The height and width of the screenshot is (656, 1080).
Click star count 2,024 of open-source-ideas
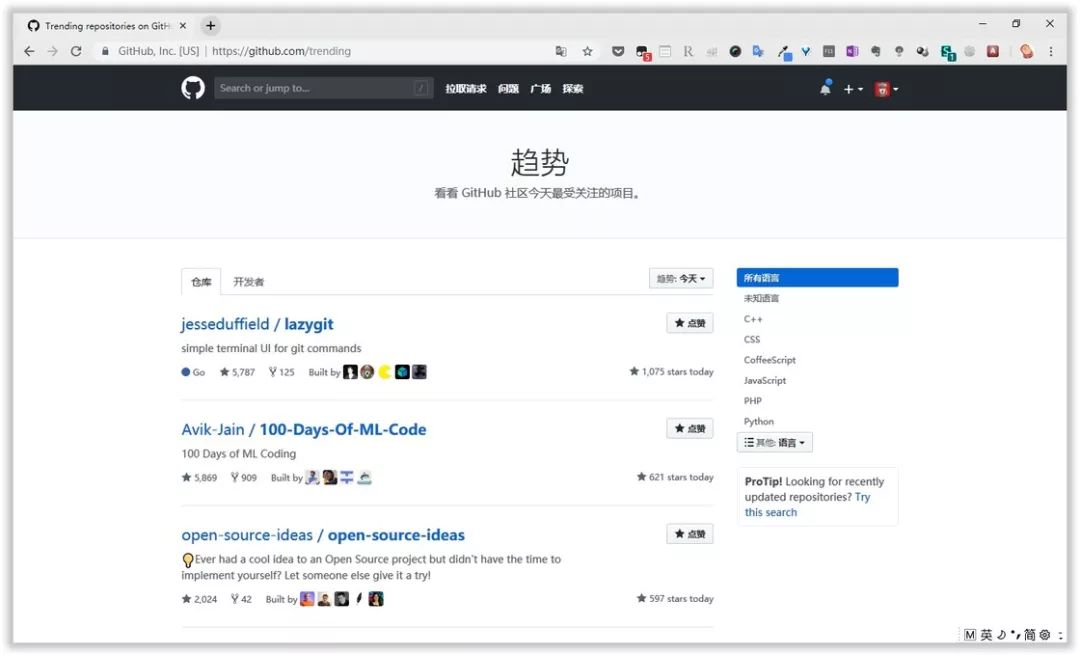[x=199, y=599]
